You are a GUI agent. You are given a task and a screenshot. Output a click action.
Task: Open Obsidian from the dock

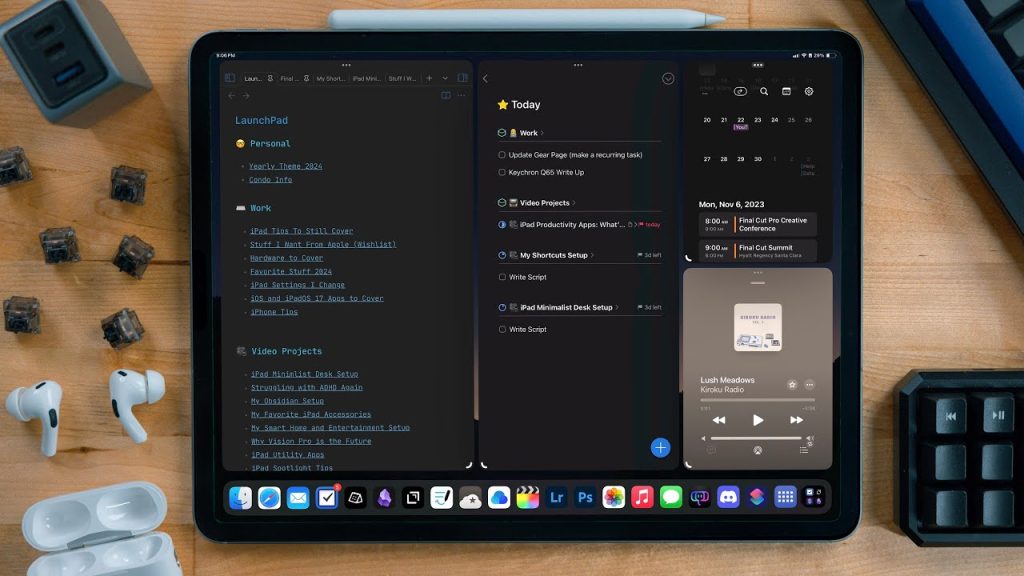pos(384,498)
